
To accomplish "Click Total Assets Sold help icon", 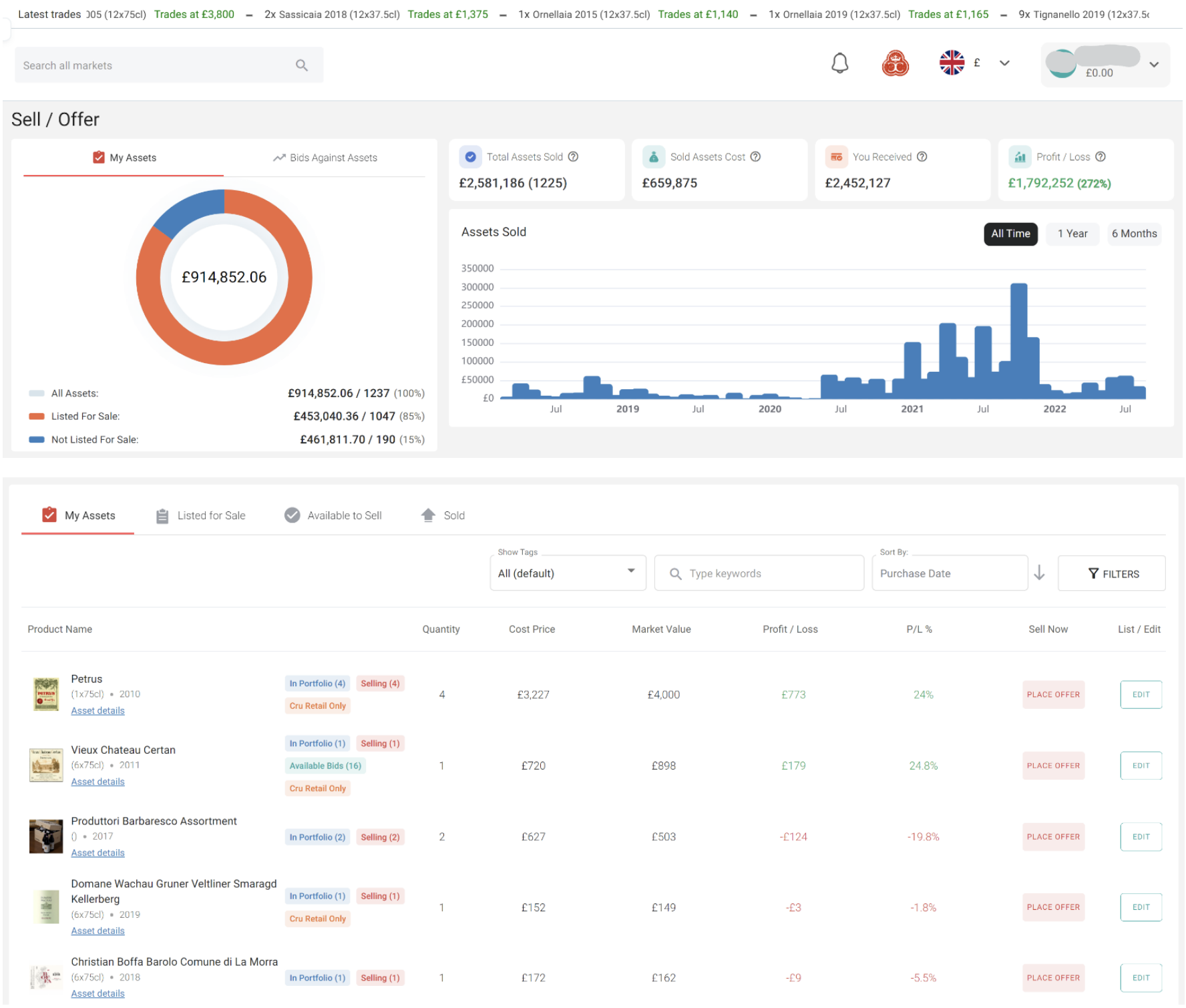I will click(x=573, y=157).
